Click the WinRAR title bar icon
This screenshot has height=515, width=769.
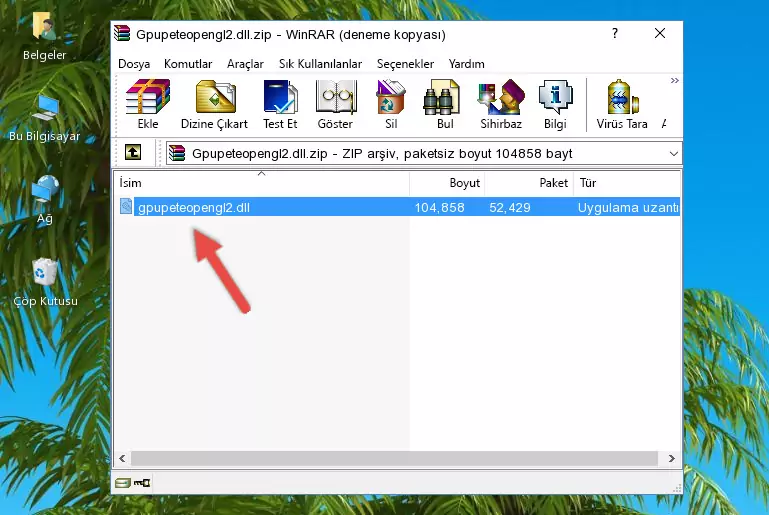coord(122,33)
